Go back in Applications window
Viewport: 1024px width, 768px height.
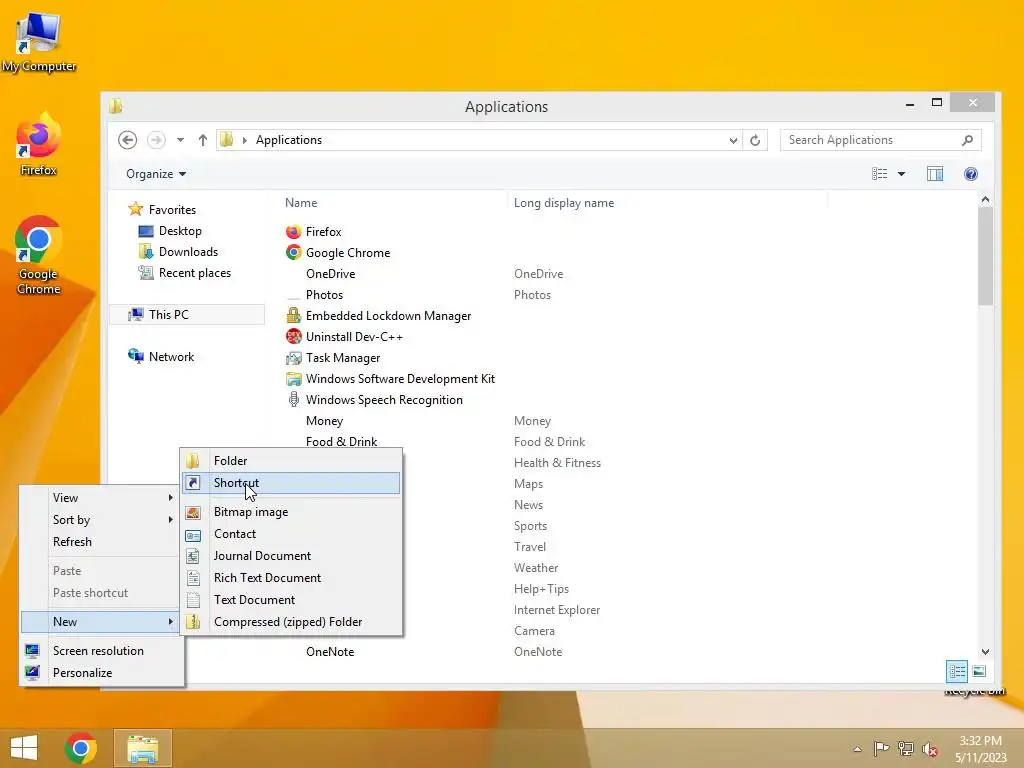tap(127, 140)
